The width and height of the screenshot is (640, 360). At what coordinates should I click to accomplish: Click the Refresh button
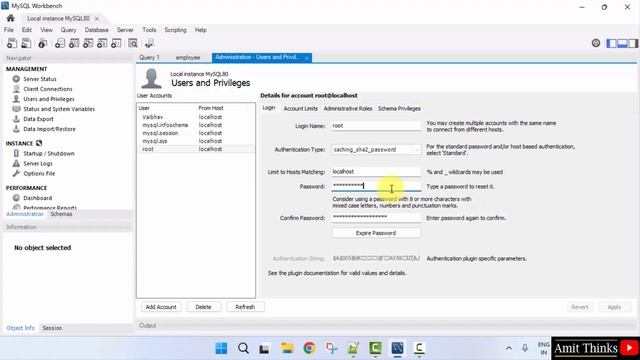(x=245, y=307)
